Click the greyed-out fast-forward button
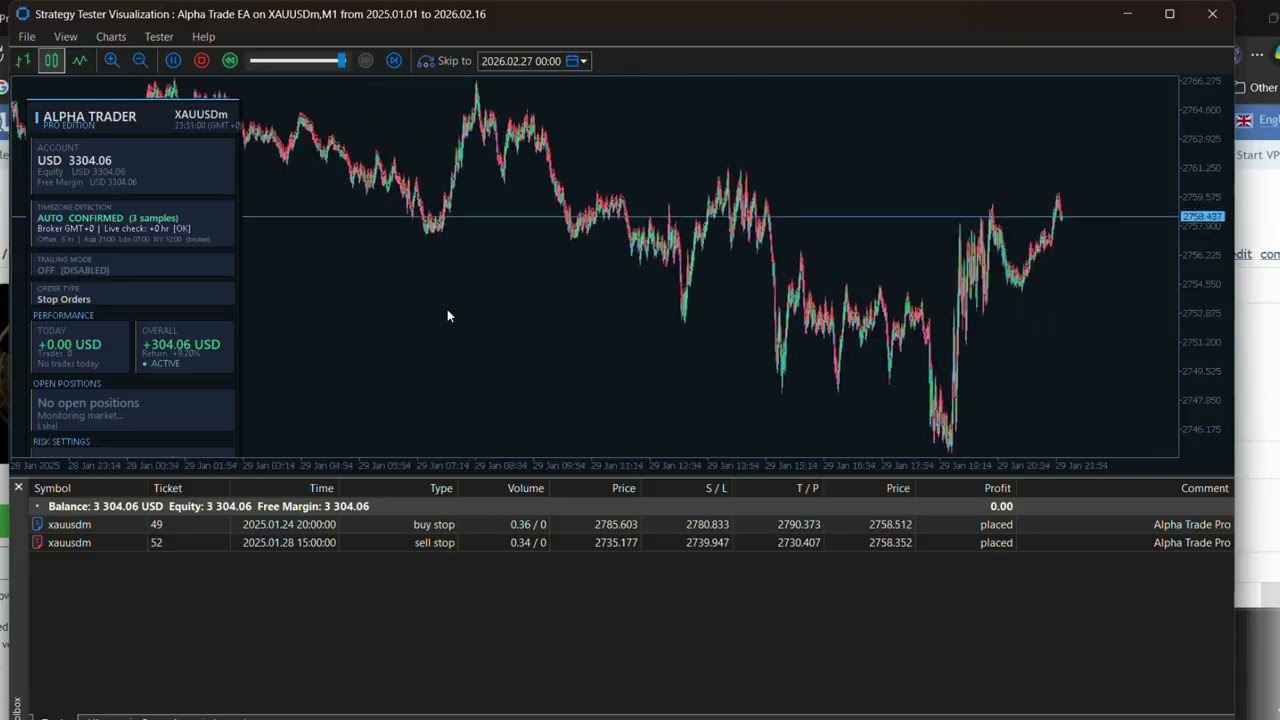Screen dimensions: 1280x720 366,61
